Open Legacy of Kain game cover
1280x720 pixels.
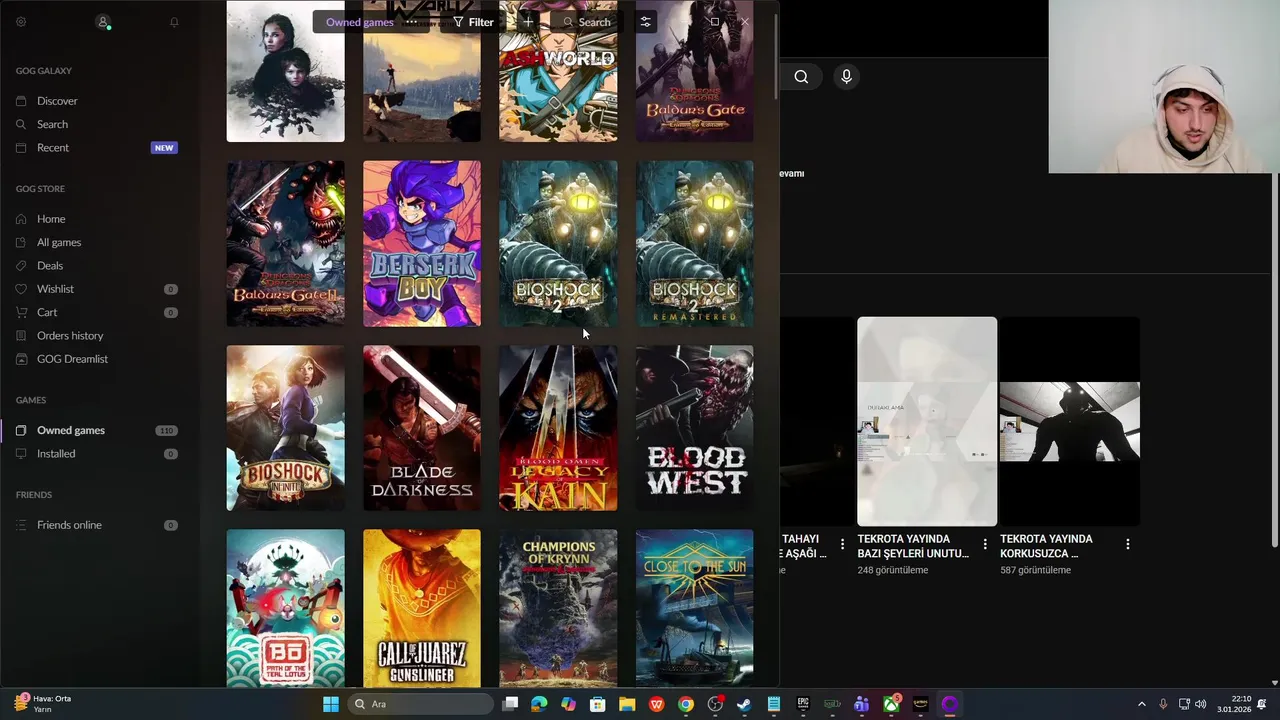558,428
